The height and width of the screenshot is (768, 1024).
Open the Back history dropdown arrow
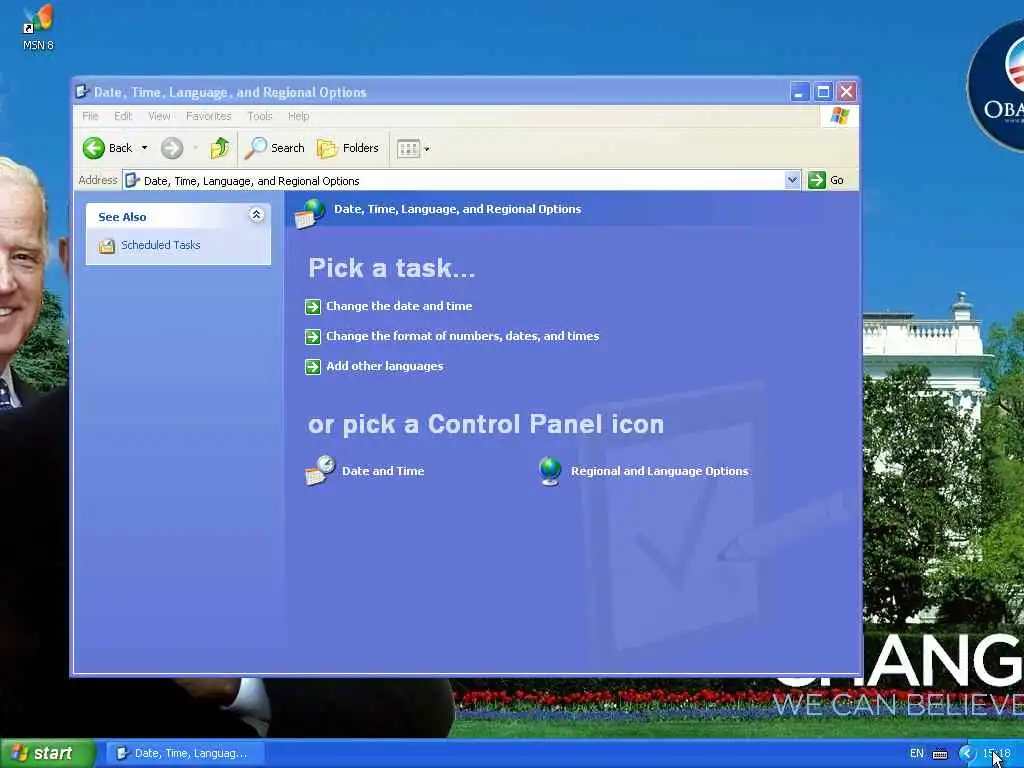point(144,148)
